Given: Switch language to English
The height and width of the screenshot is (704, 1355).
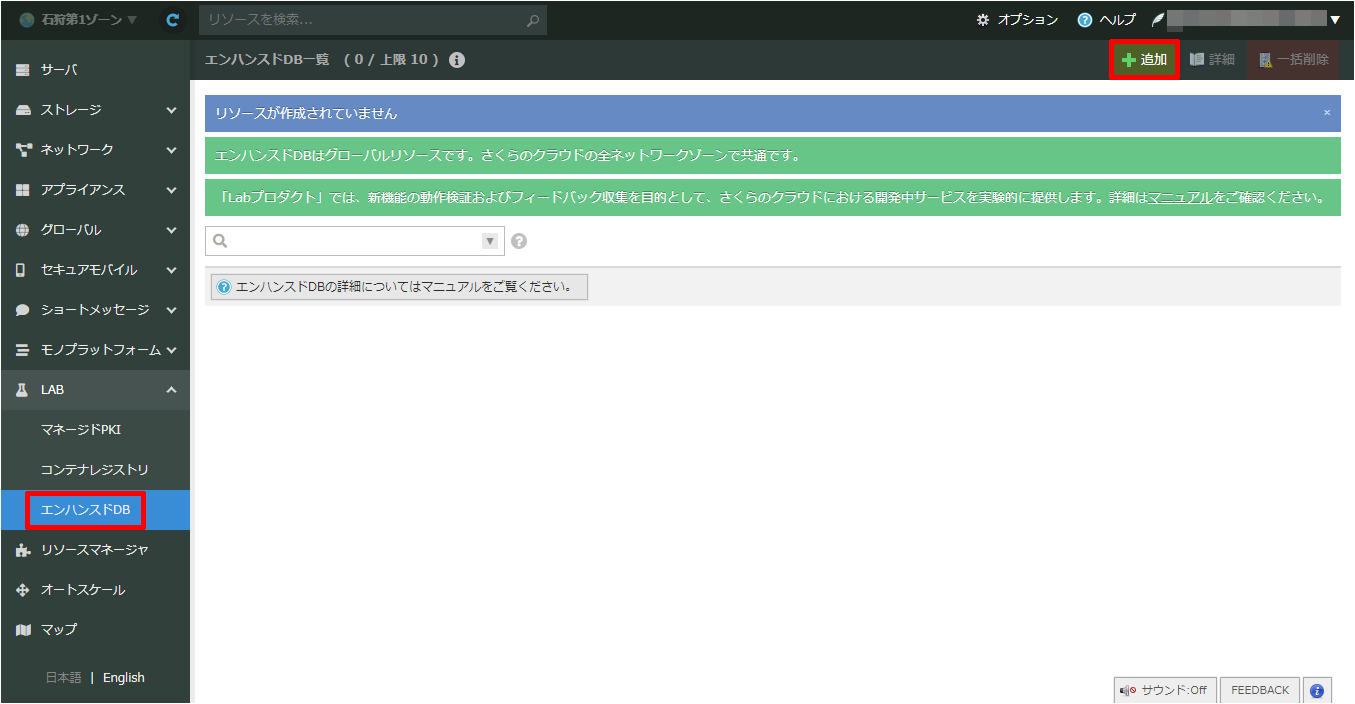Looking at the screenshot, I should pos(123,678).
